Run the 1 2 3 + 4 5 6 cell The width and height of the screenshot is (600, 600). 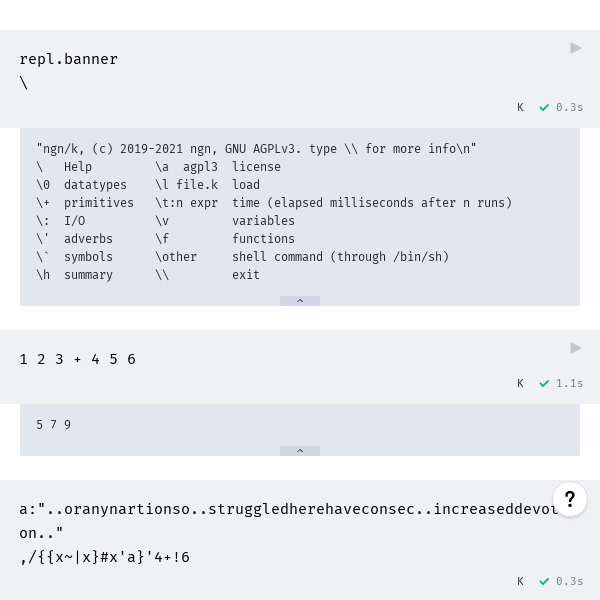[576, 348]
